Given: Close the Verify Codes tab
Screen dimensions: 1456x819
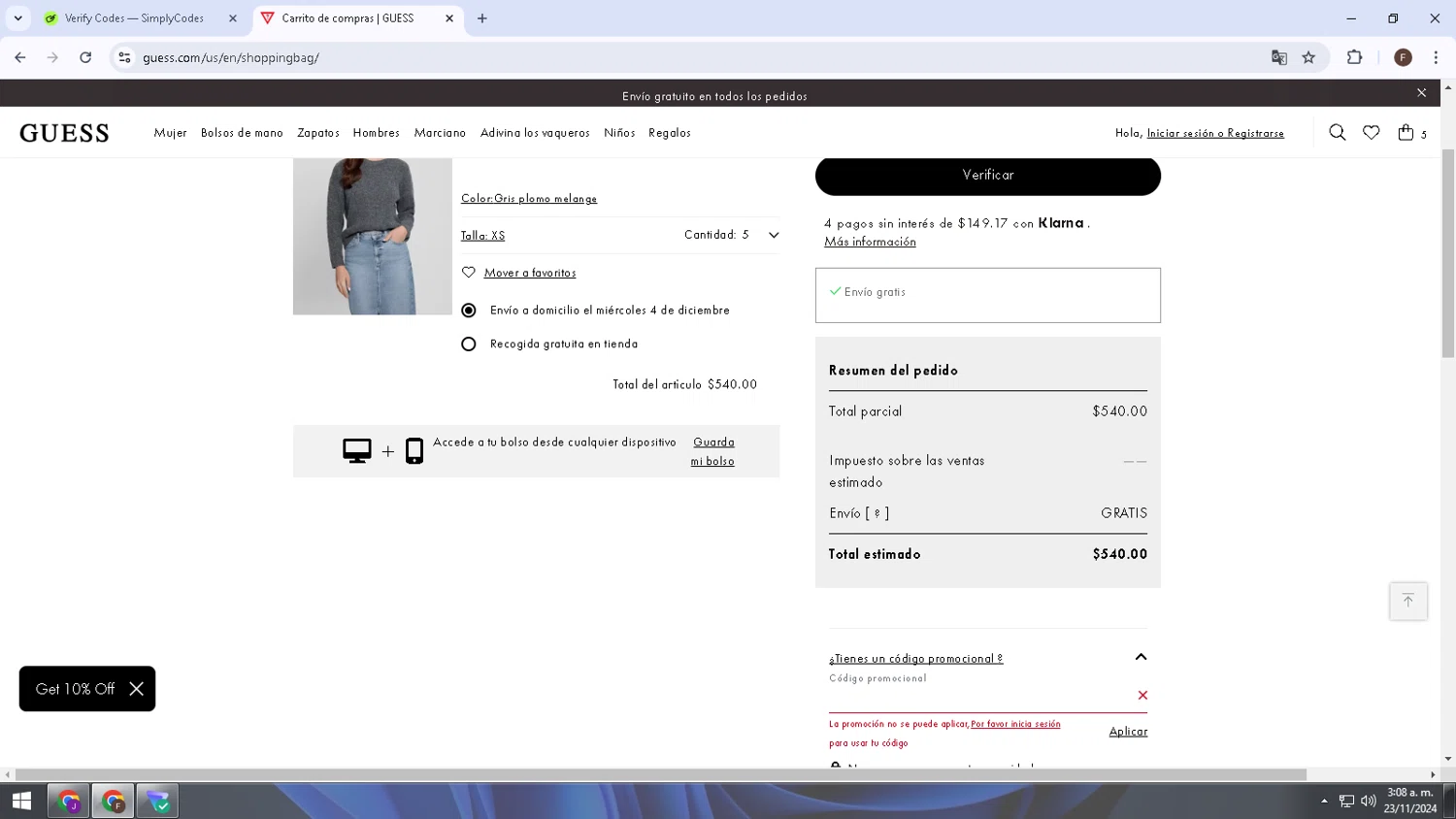Looking at the screenshot, I should (233, 18).
